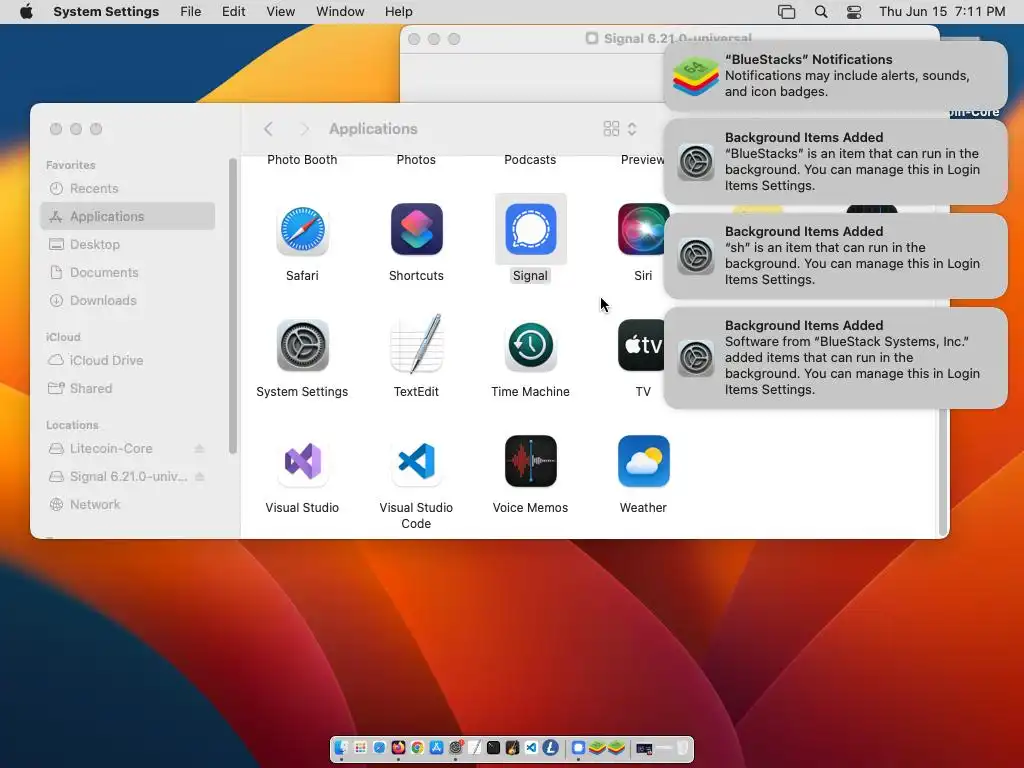
Task: Open the Safari app in Applications
Action: pyautogui.click(x=302, y=230)
